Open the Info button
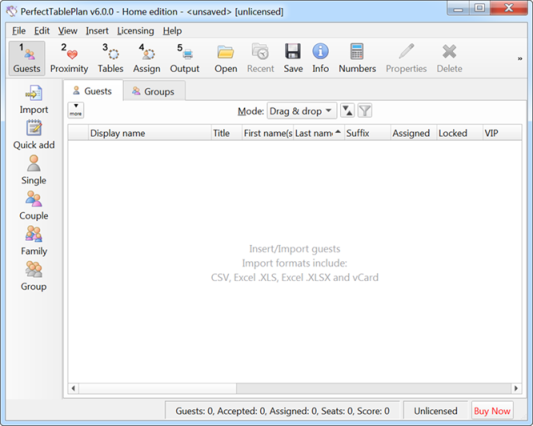This screenshot has height=426, width=533. [x=320, y=58]
